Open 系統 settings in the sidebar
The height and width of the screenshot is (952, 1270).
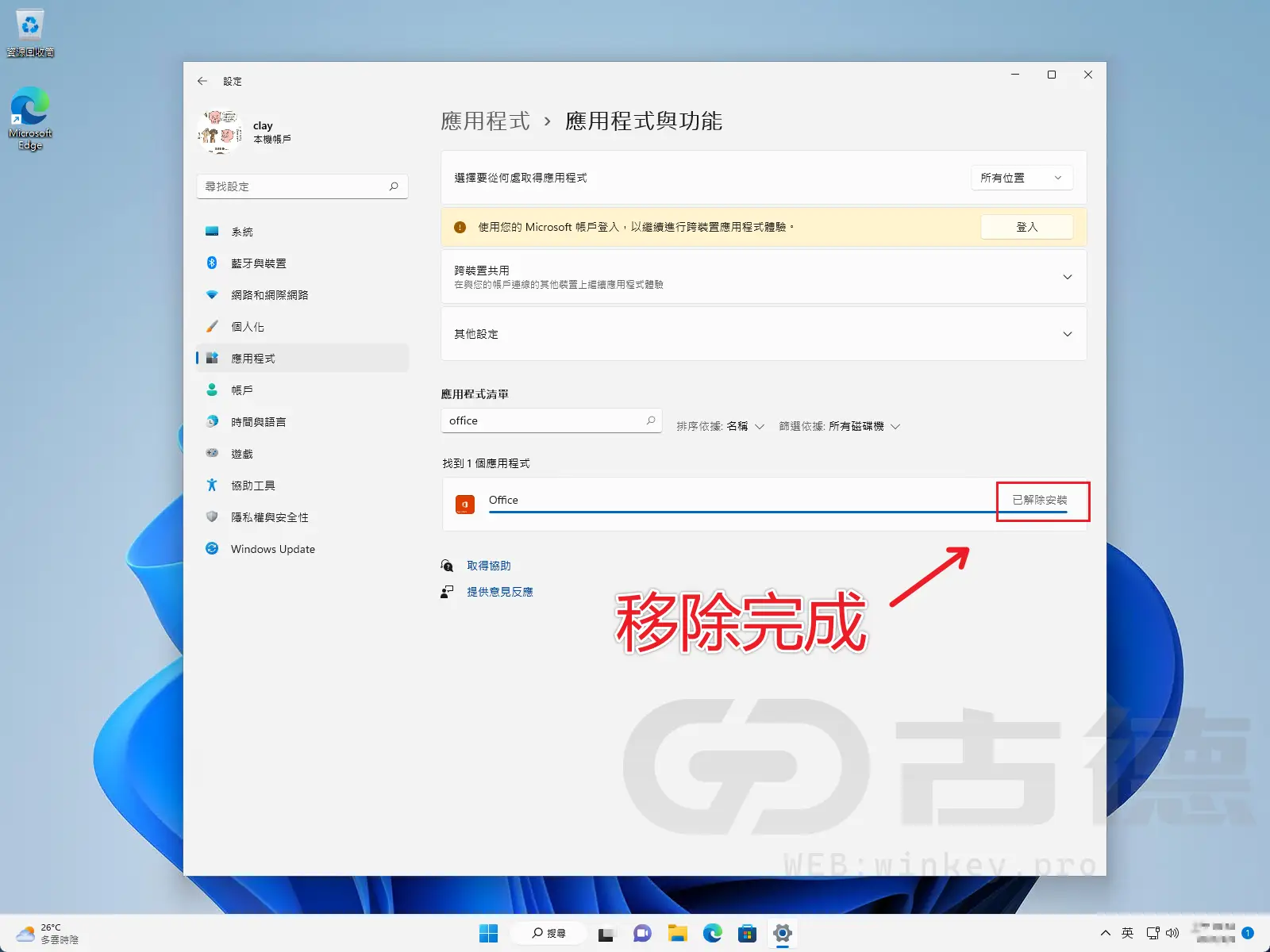tap(242, 231)
